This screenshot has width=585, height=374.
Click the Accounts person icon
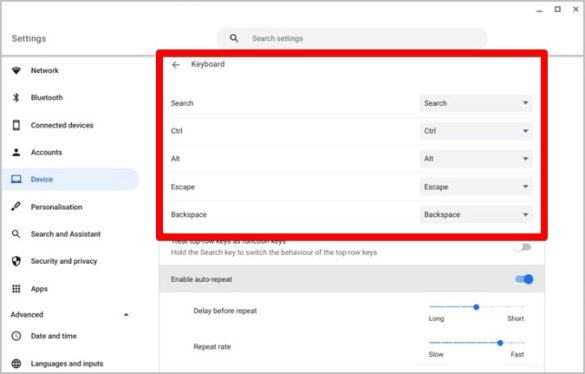pyautogui.click(x=16, y=152)
